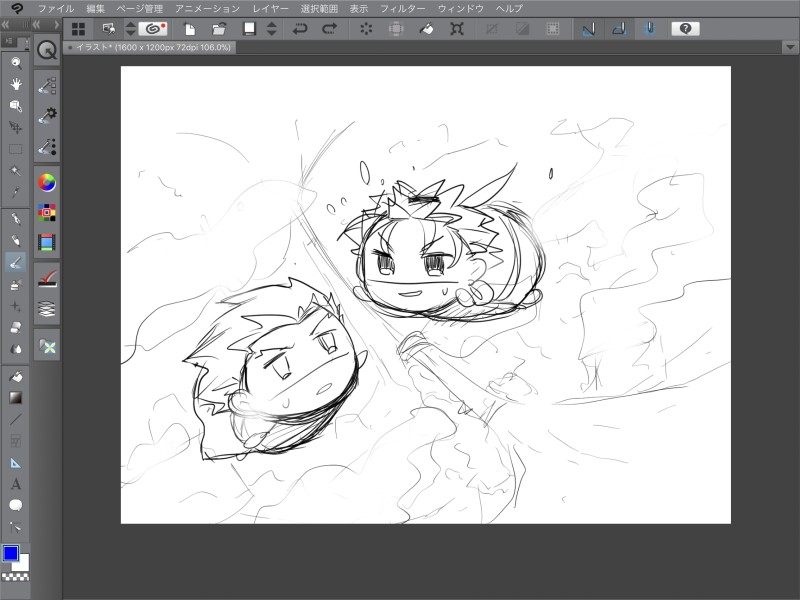Activate Scale/Rotate transform
Image resolution: width=800 pixels, height=600 pixels.
457,29
